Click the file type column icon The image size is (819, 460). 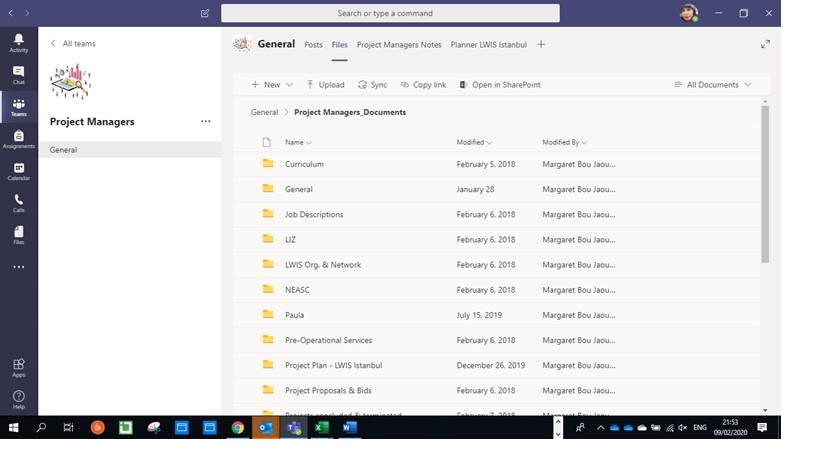point(266,142)
